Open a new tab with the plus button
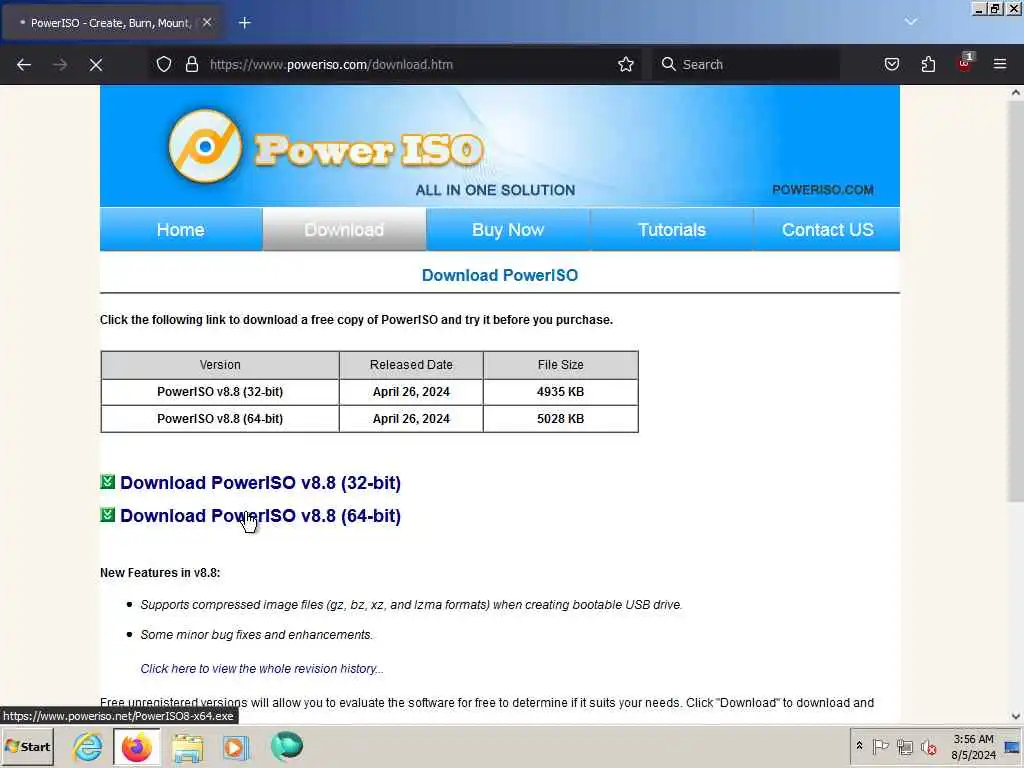 click(x=244, y=23)
